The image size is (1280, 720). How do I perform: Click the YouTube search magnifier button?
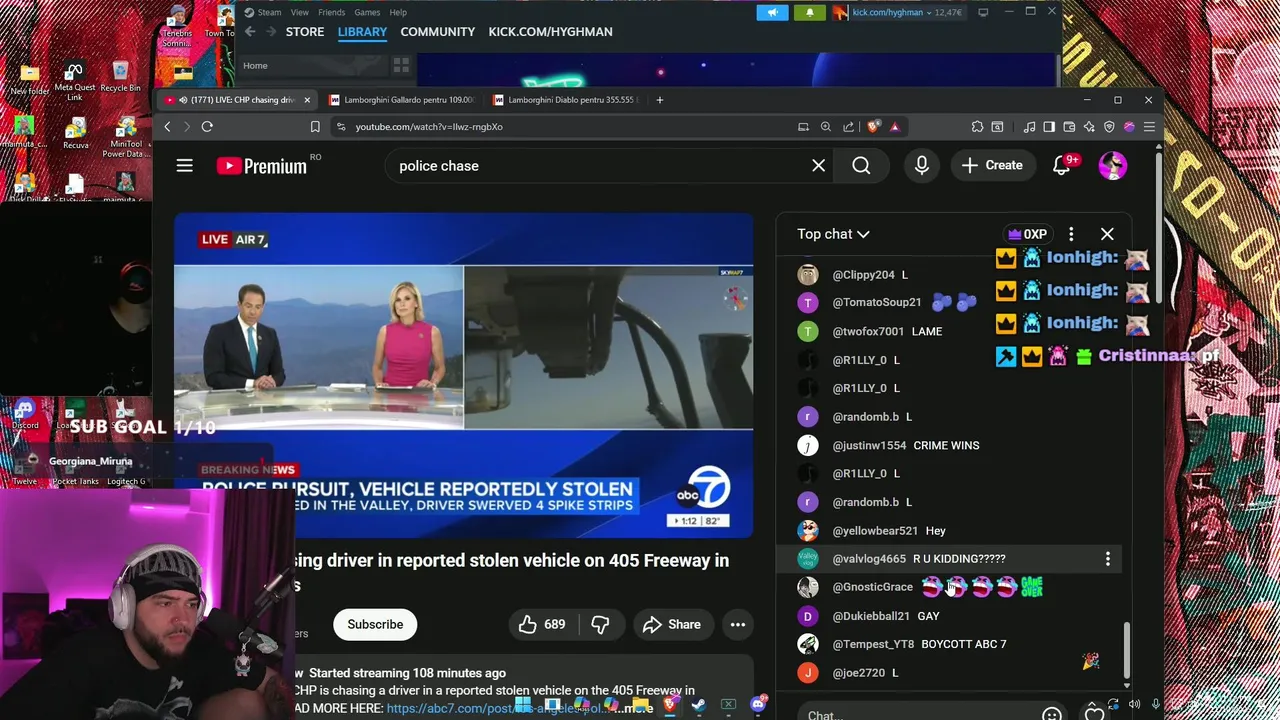861,166
